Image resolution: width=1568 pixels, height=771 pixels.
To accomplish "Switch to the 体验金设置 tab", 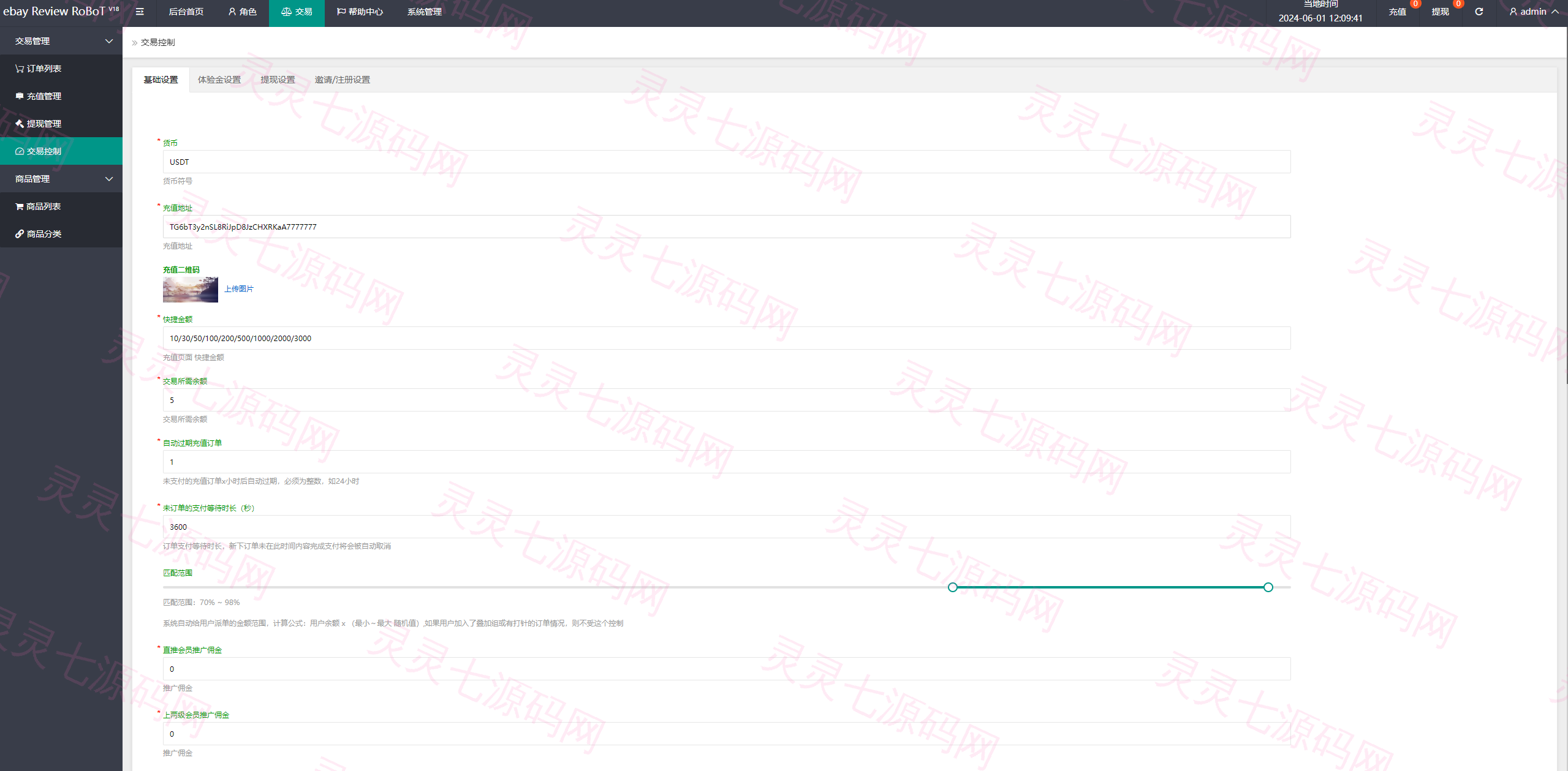I will (219, 80).
